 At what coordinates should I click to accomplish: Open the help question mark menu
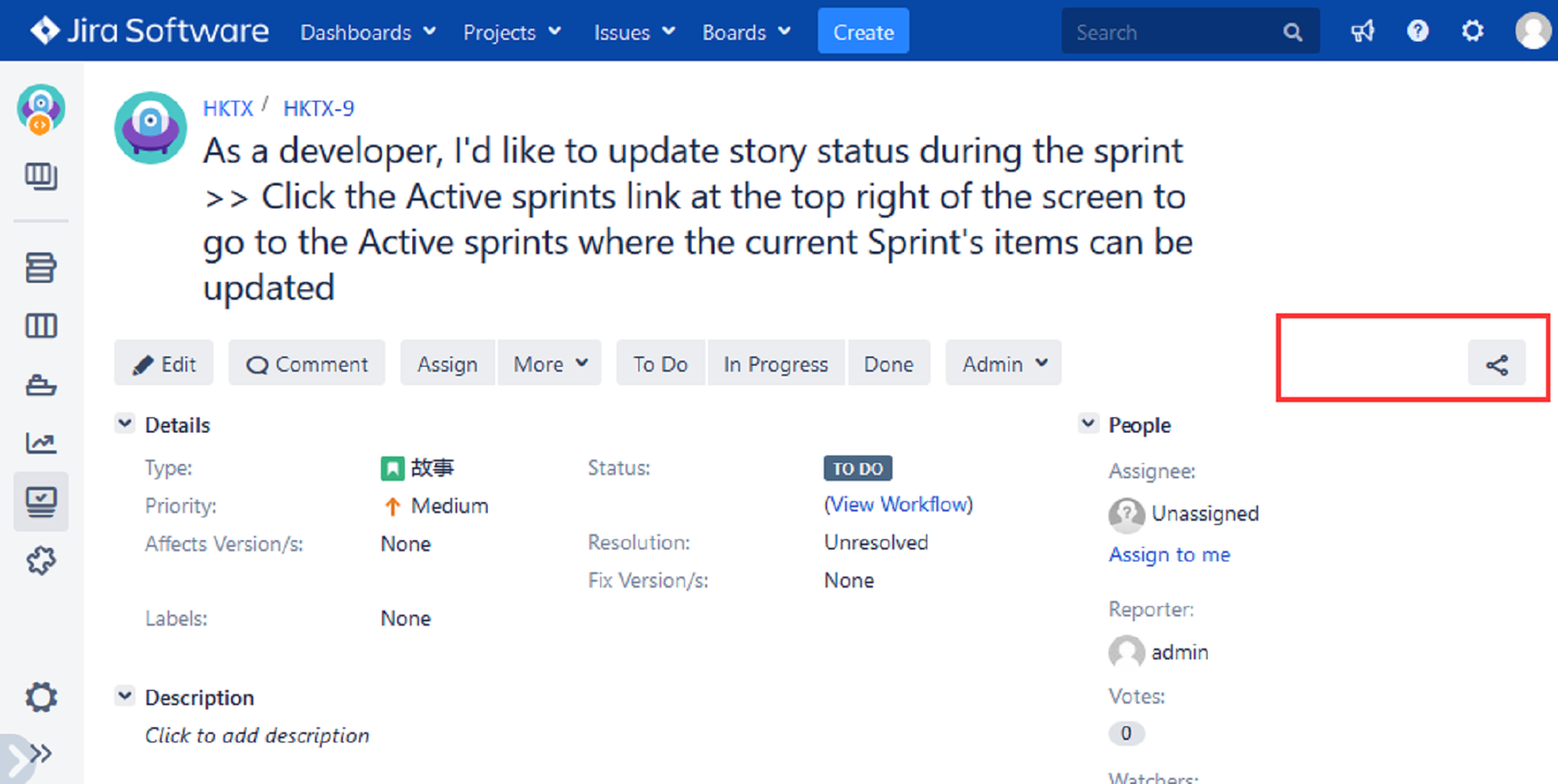point(1418,31)
